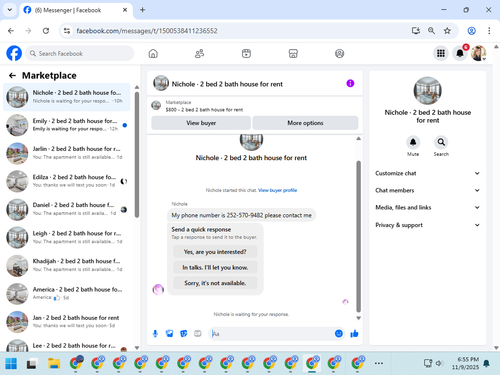Record a voice clip with microphone icon
500x375 pixels.
pos(155,333)
